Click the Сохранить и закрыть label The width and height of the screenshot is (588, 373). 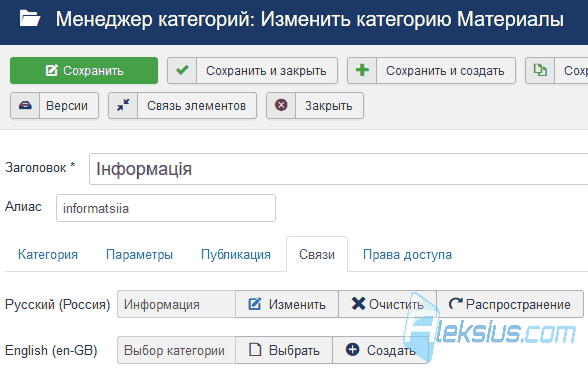click(266, 70)
